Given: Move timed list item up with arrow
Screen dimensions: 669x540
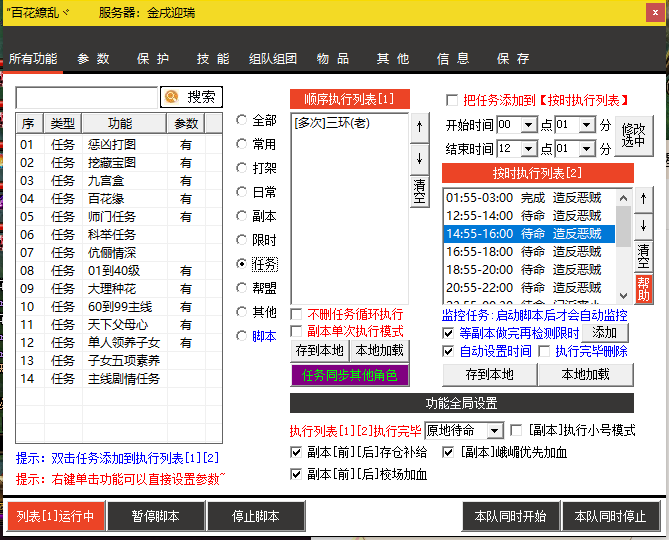Looking at the screenshot, I should tap(643, 199).
